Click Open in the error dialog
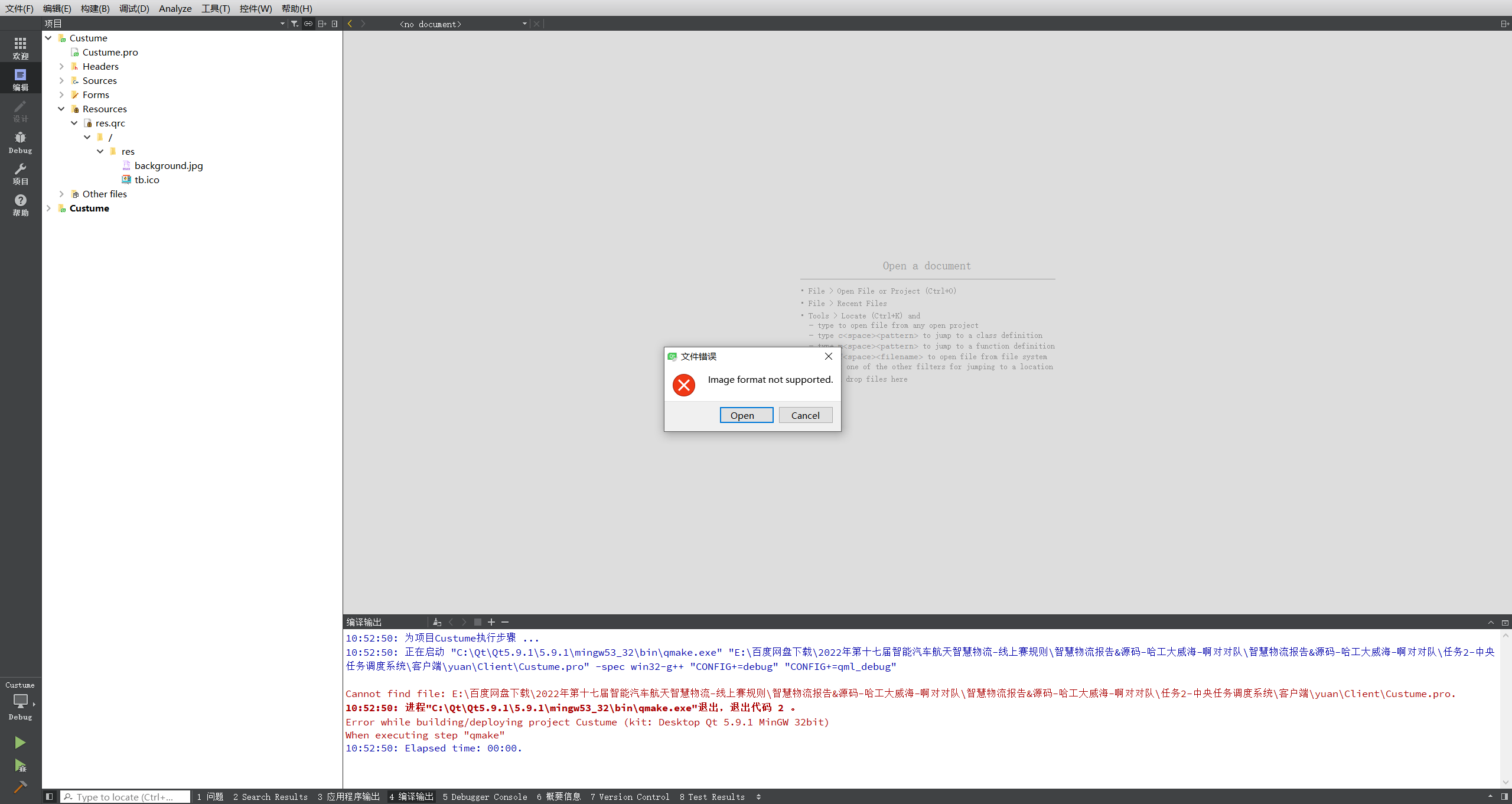Image resolution: width=1512 pixels, height=804 pixels. point(746,415)
